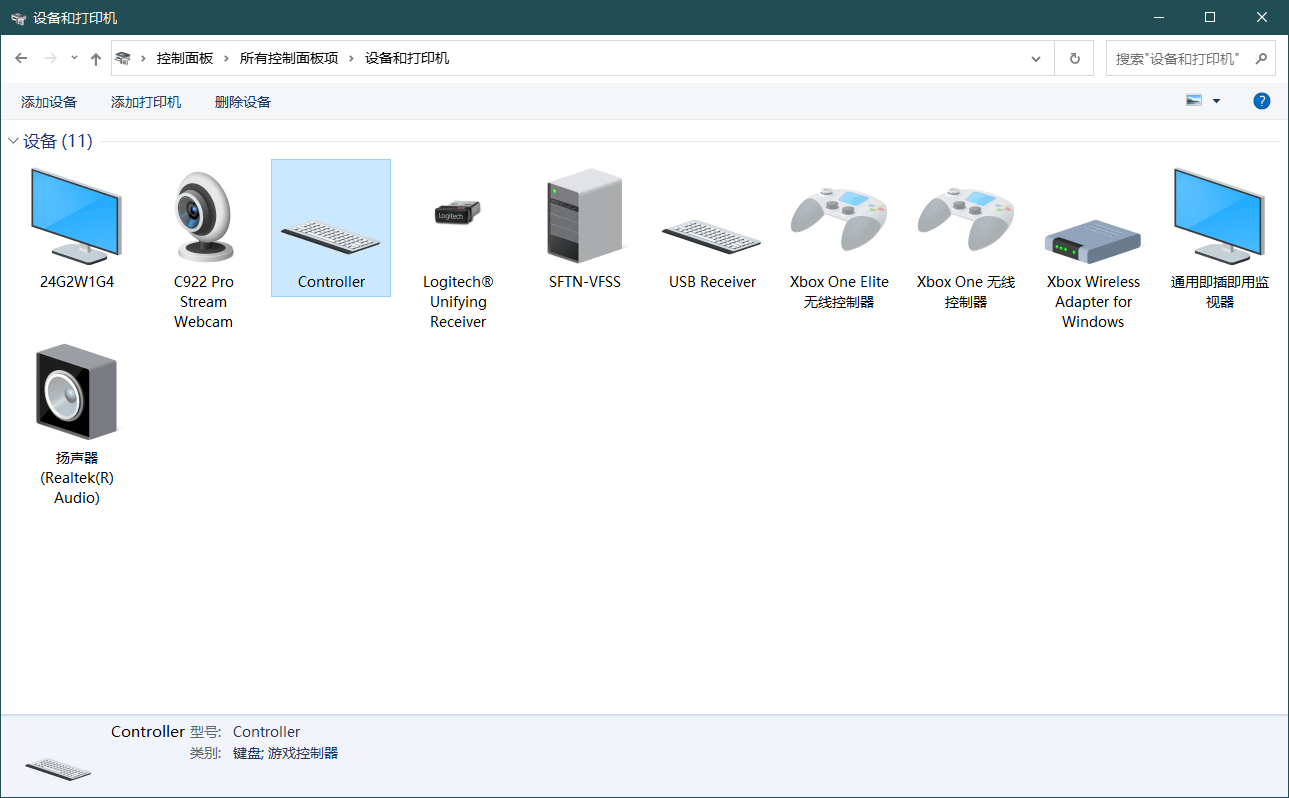Click 添加设备 in the command bar
The image size is (1289, 798).
[49, 102]
